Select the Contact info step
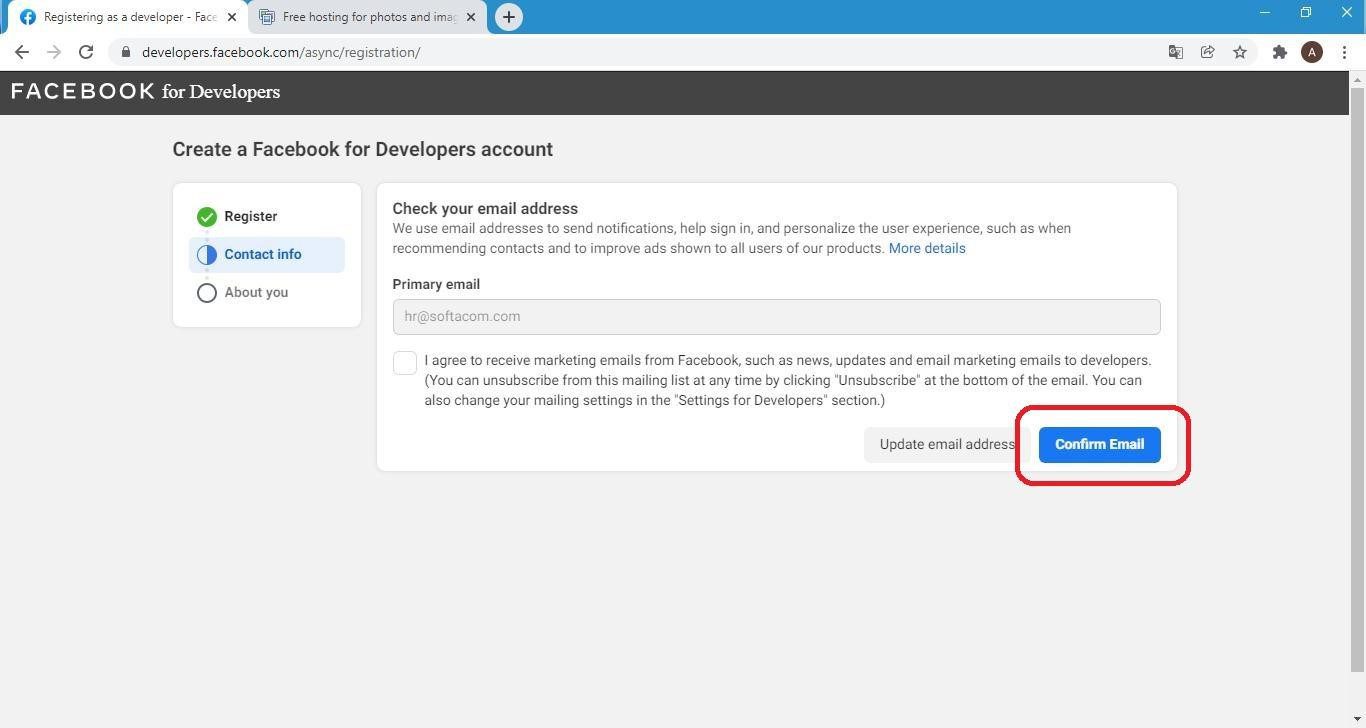The image size is (1366, 728). click(267, 255)
